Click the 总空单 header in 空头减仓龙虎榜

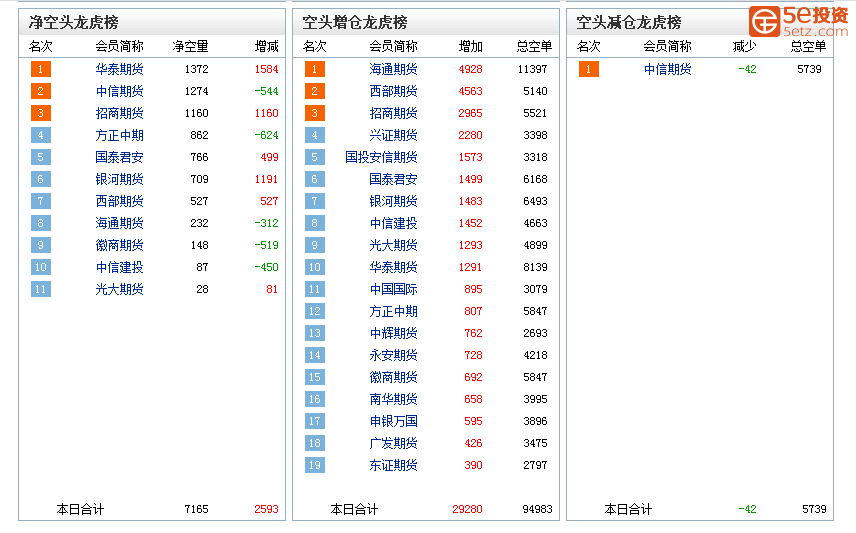(809, 46)
